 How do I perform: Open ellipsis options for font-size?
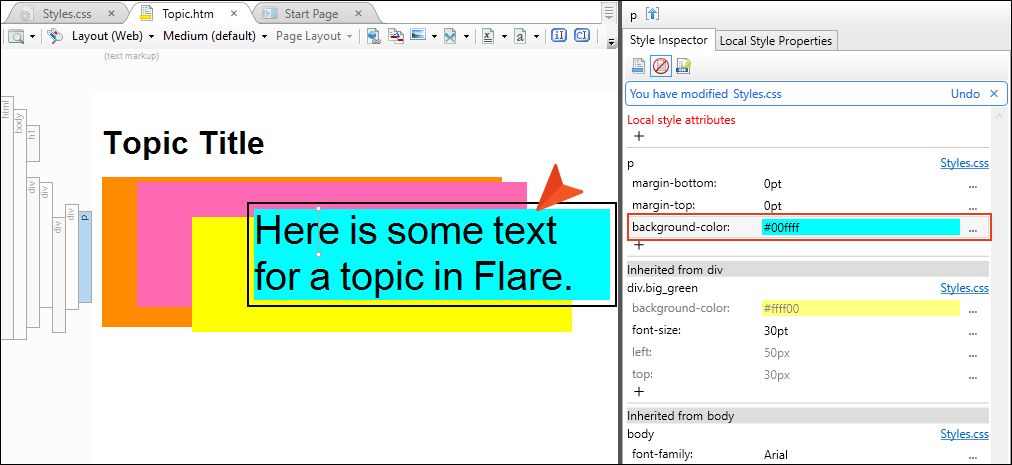click(973, 332)
